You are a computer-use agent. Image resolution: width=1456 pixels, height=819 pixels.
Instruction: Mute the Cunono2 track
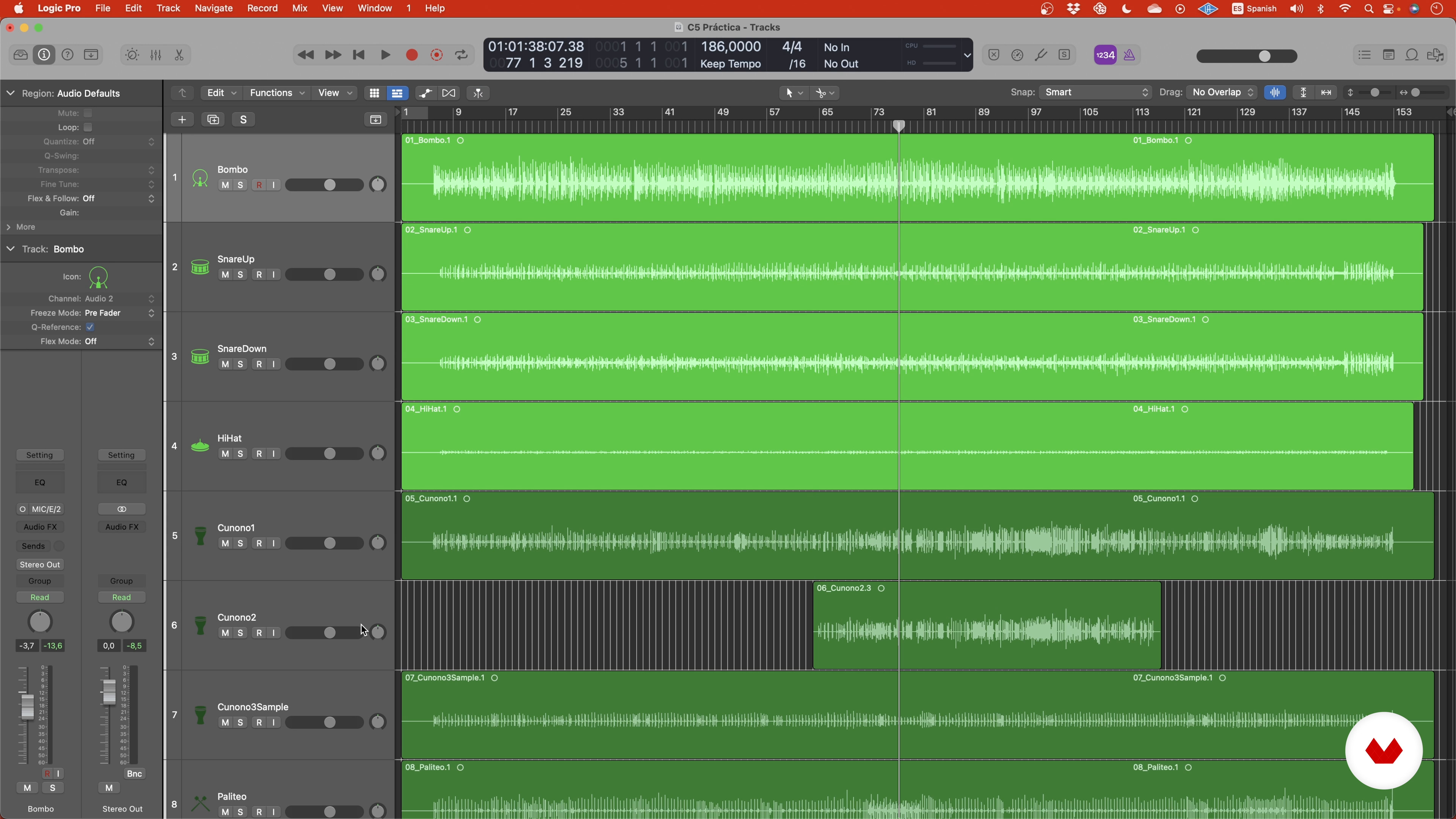point(225,633)
